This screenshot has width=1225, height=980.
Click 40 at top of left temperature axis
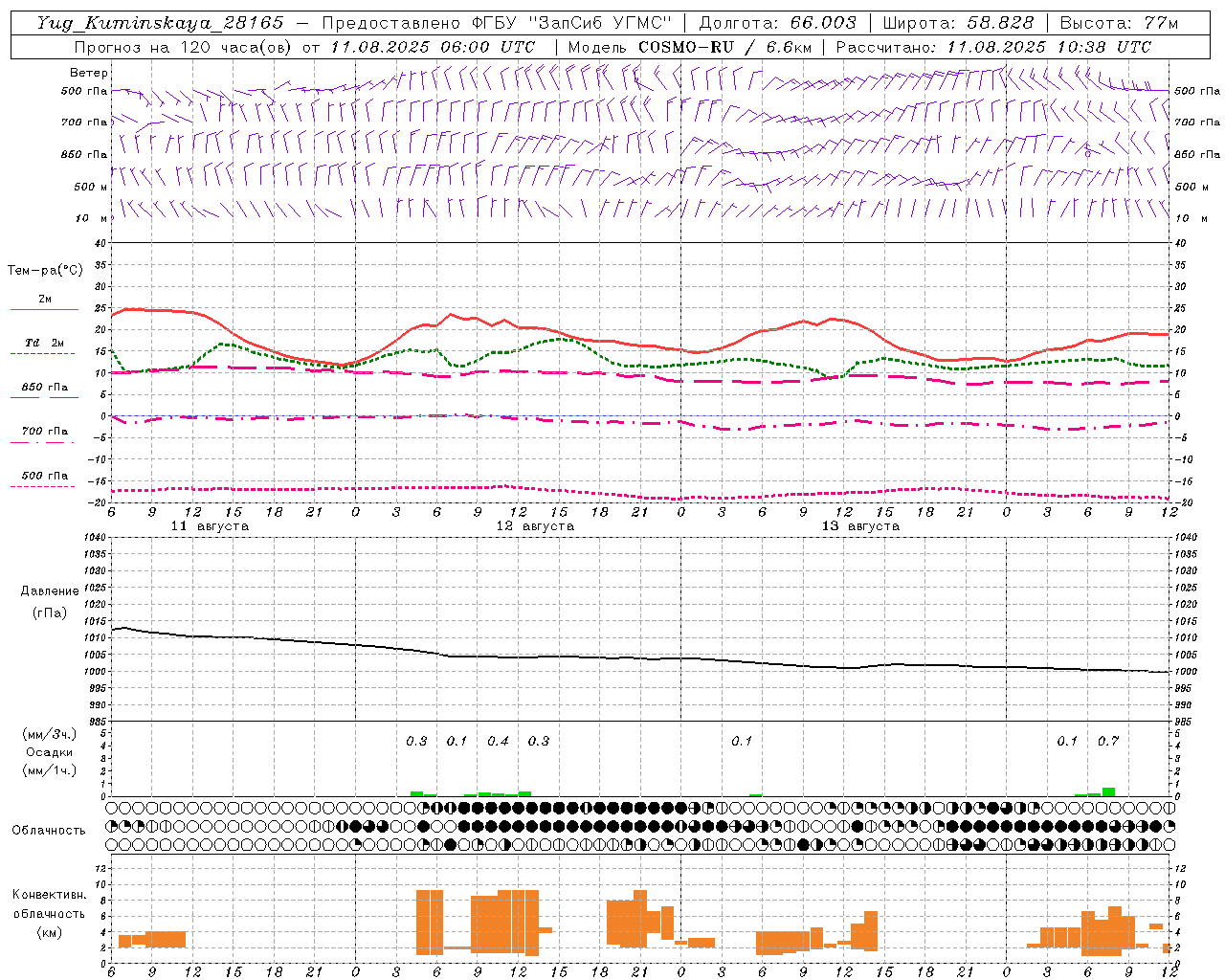click(100, 244)
